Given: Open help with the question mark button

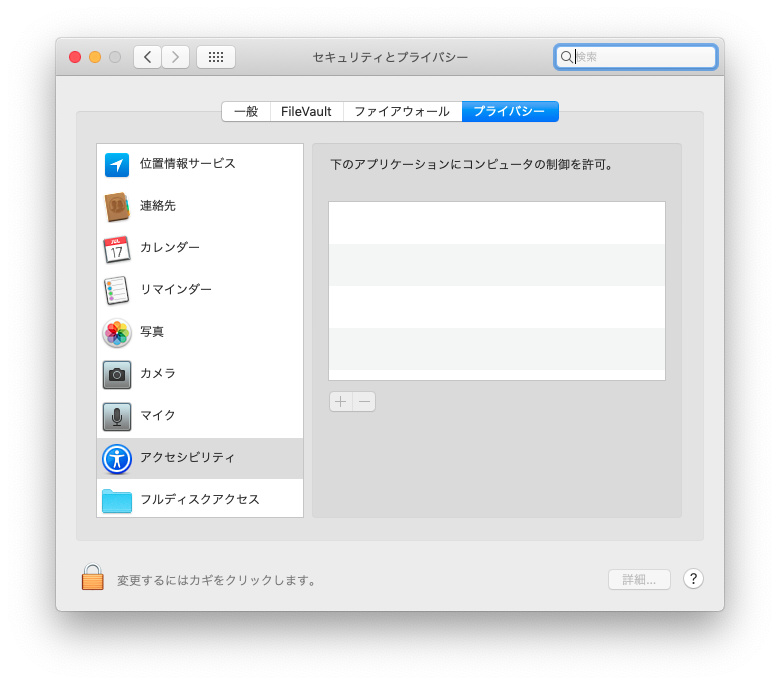Looking at the screenshot, I should 693,579.
